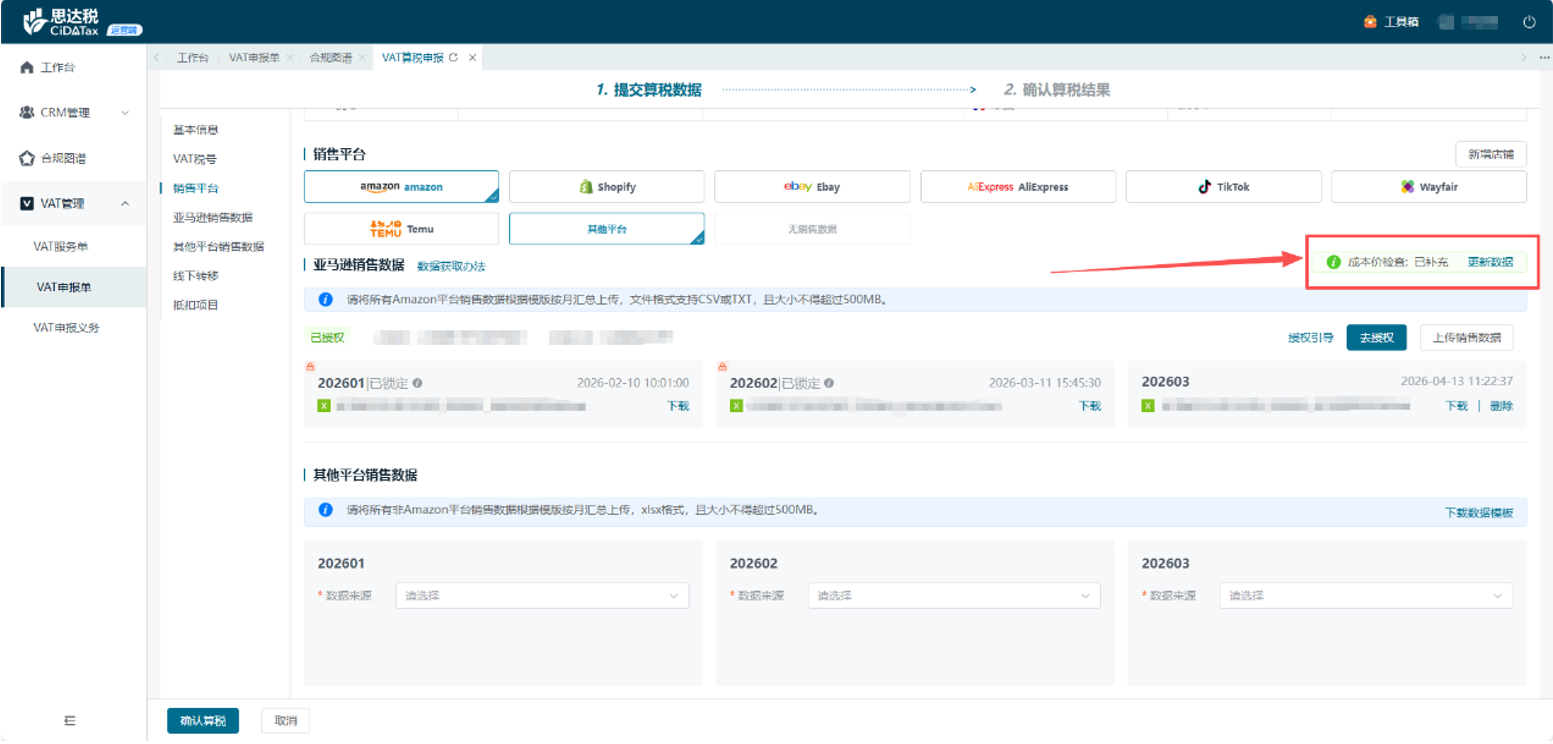
Task: Click info icon beside 202601 已锁定
Action: [x=417, y=383]
